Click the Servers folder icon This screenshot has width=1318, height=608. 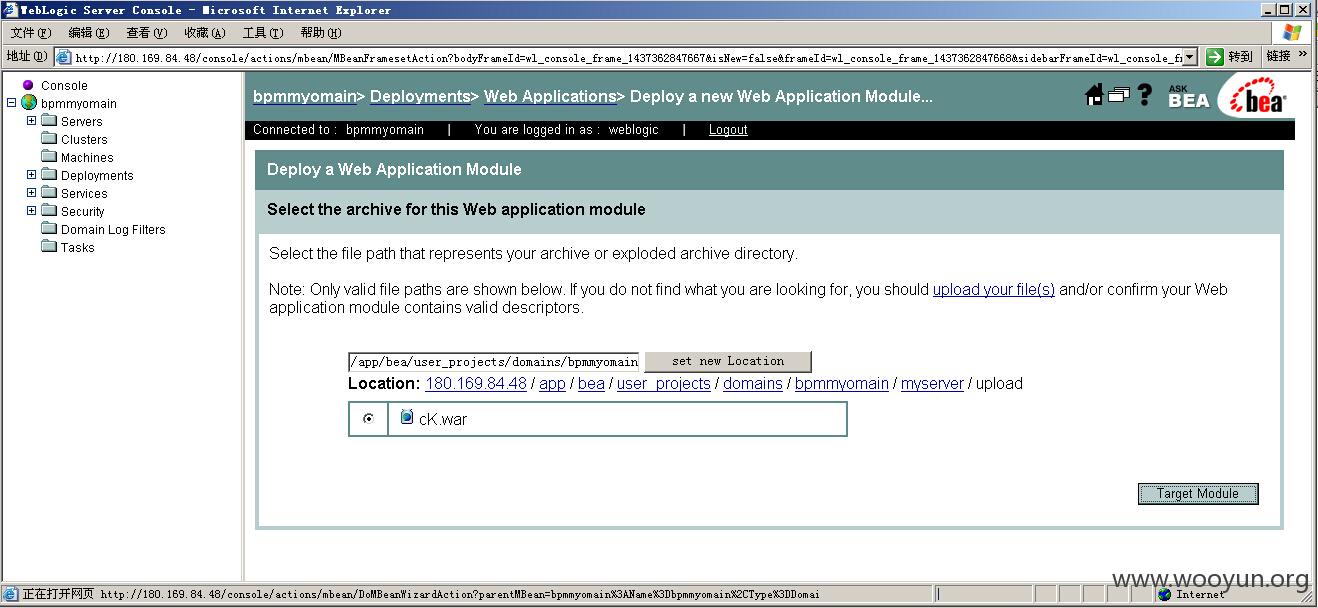(49, 120)
